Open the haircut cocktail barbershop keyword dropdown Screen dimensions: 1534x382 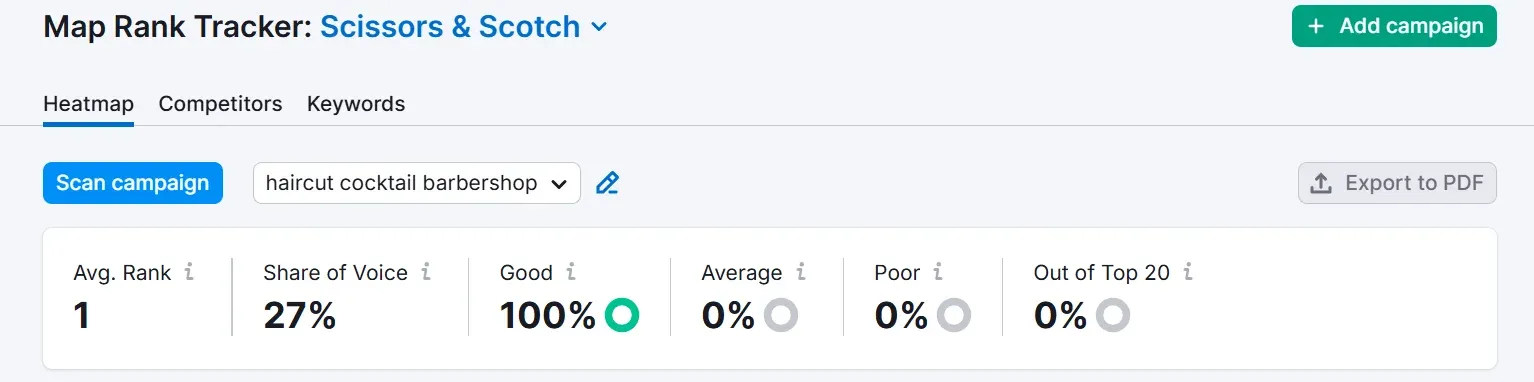(417, 183)
